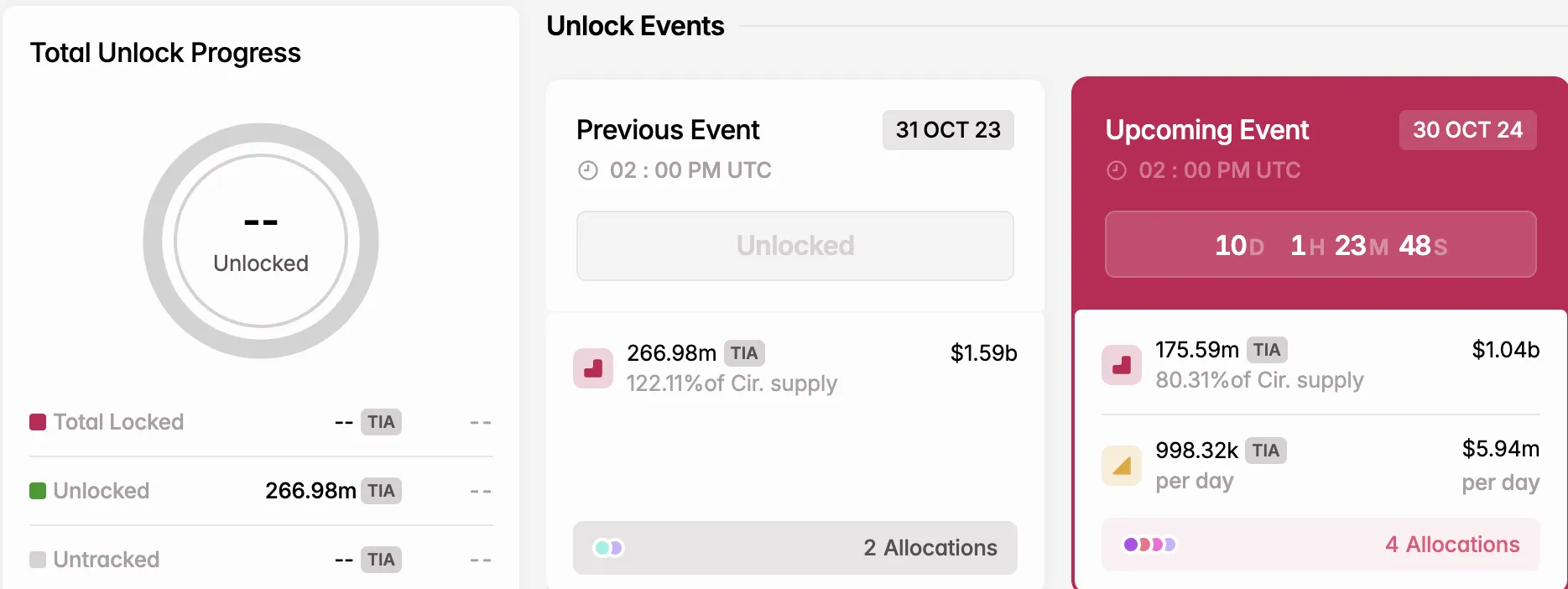Screen dimensions: 1568x589
Task: Click the TIA tag beside 266.98m Unlocked
Action: pos(381,491)
